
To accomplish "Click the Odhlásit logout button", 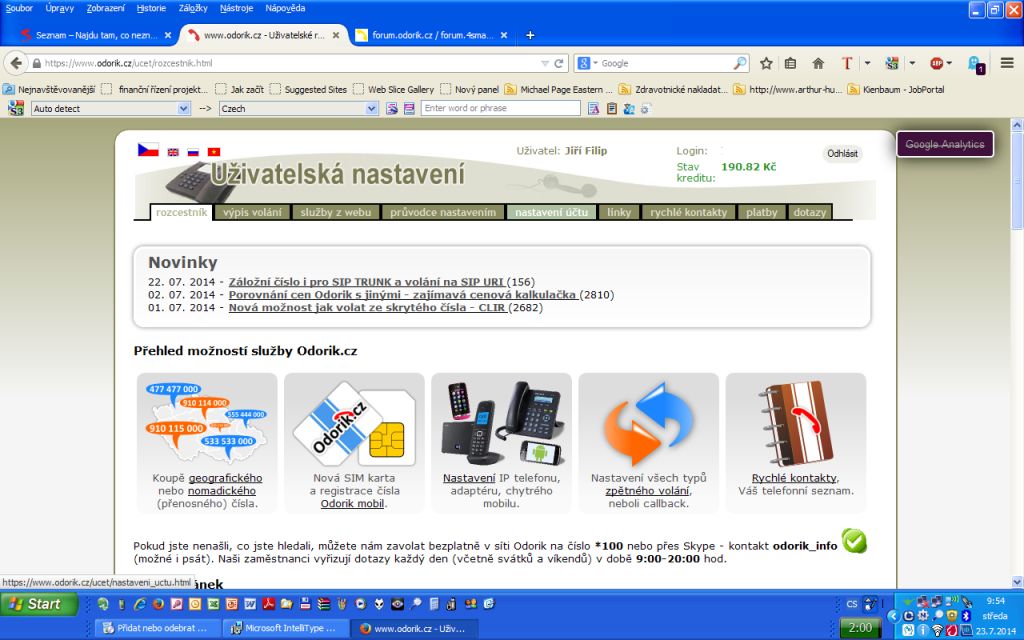I will (842, 153).
